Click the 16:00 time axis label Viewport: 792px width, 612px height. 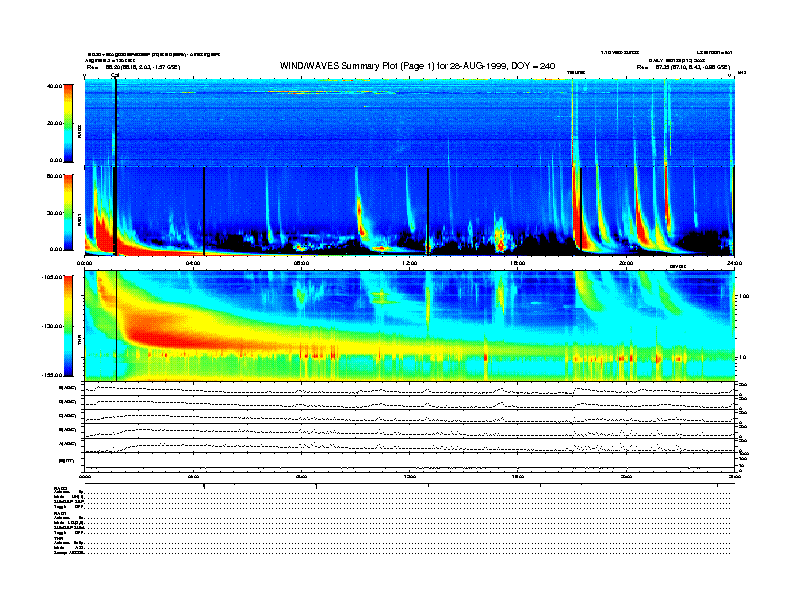[x=517, y=263]
